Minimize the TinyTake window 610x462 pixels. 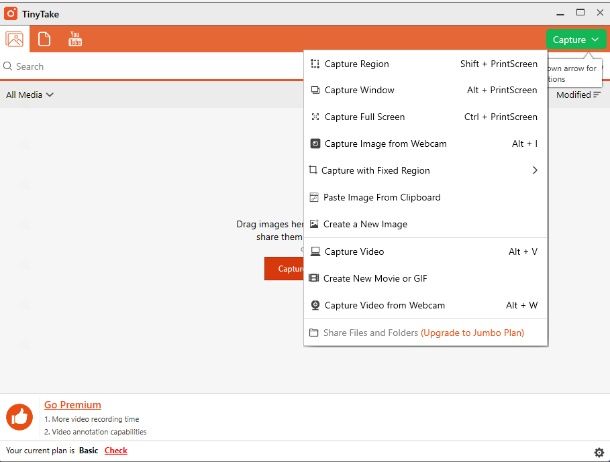click(560, 14)
